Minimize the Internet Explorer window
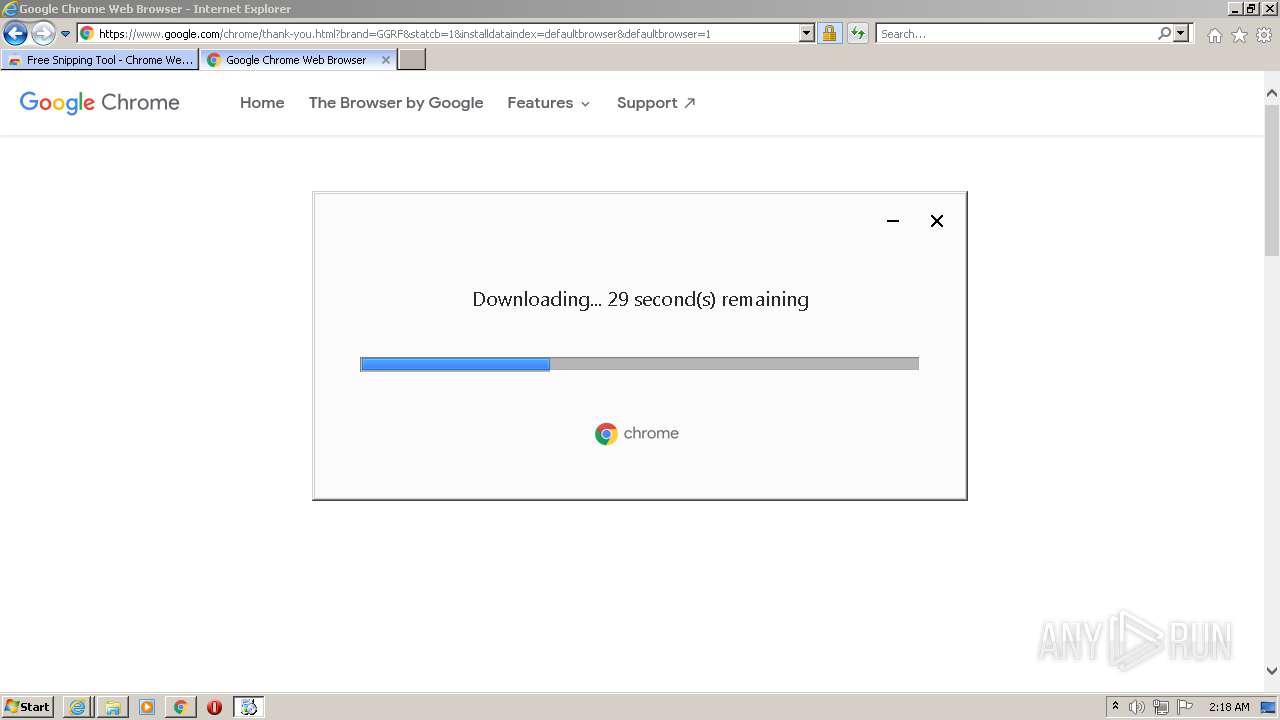This screenshot has width=1280, height=720. 1235,8
